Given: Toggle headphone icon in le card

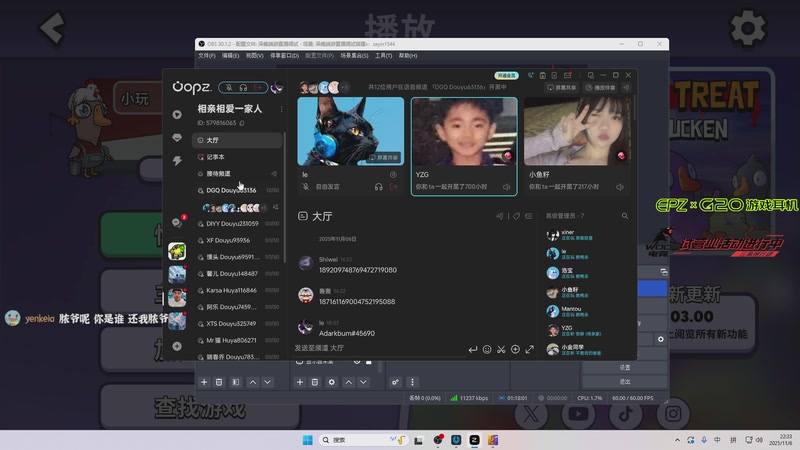Looking at the screenshot, I should (x=379, y=187).
